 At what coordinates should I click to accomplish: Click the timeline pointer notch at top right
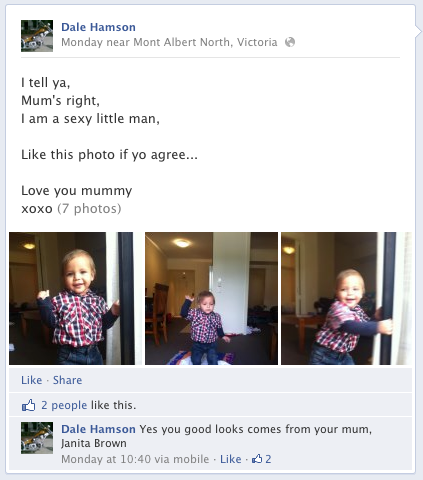click(419, 31)
